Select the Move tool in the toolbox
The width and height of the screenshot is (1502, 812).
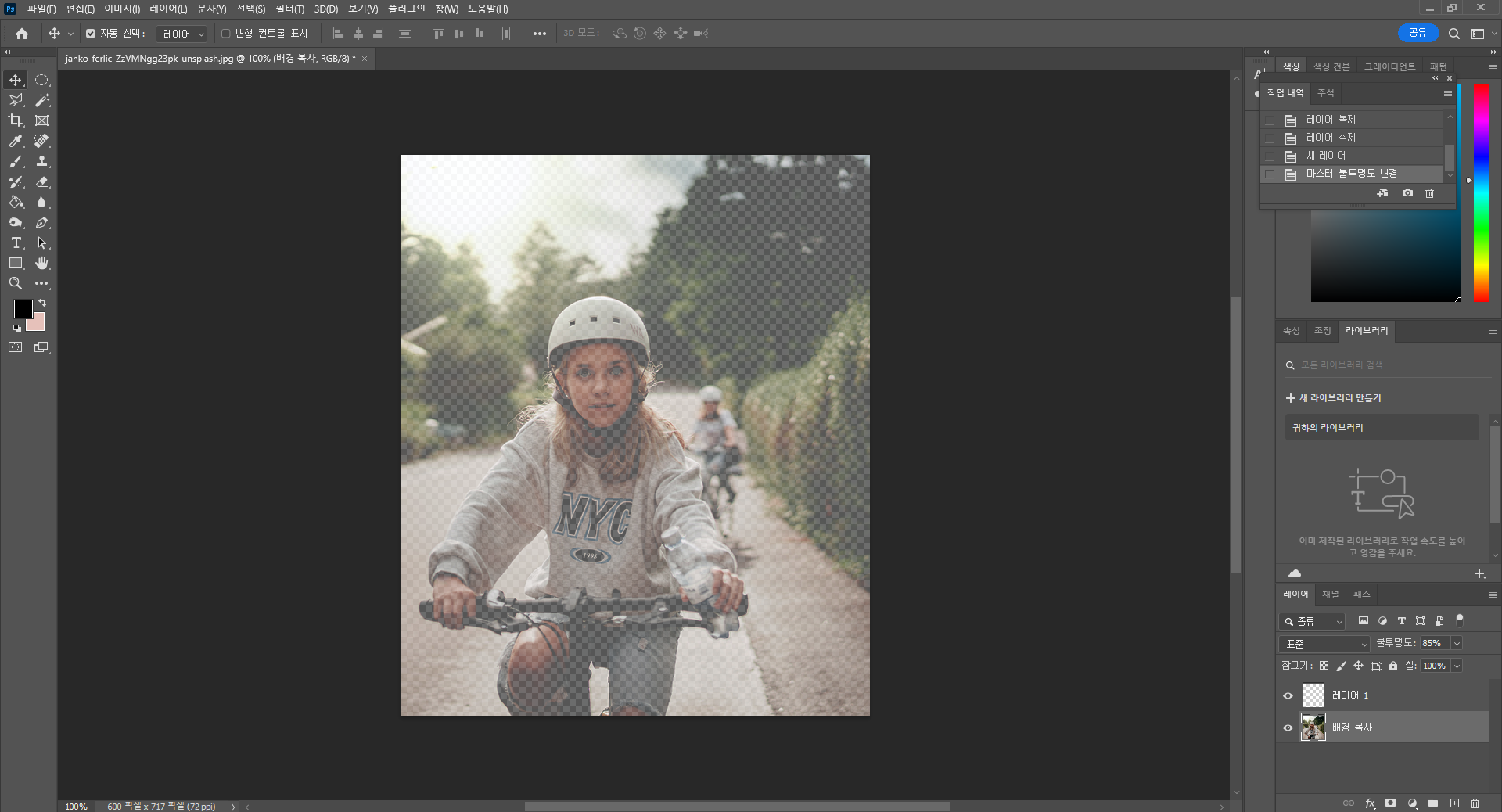pyautogui.click(x=16, y=80)
